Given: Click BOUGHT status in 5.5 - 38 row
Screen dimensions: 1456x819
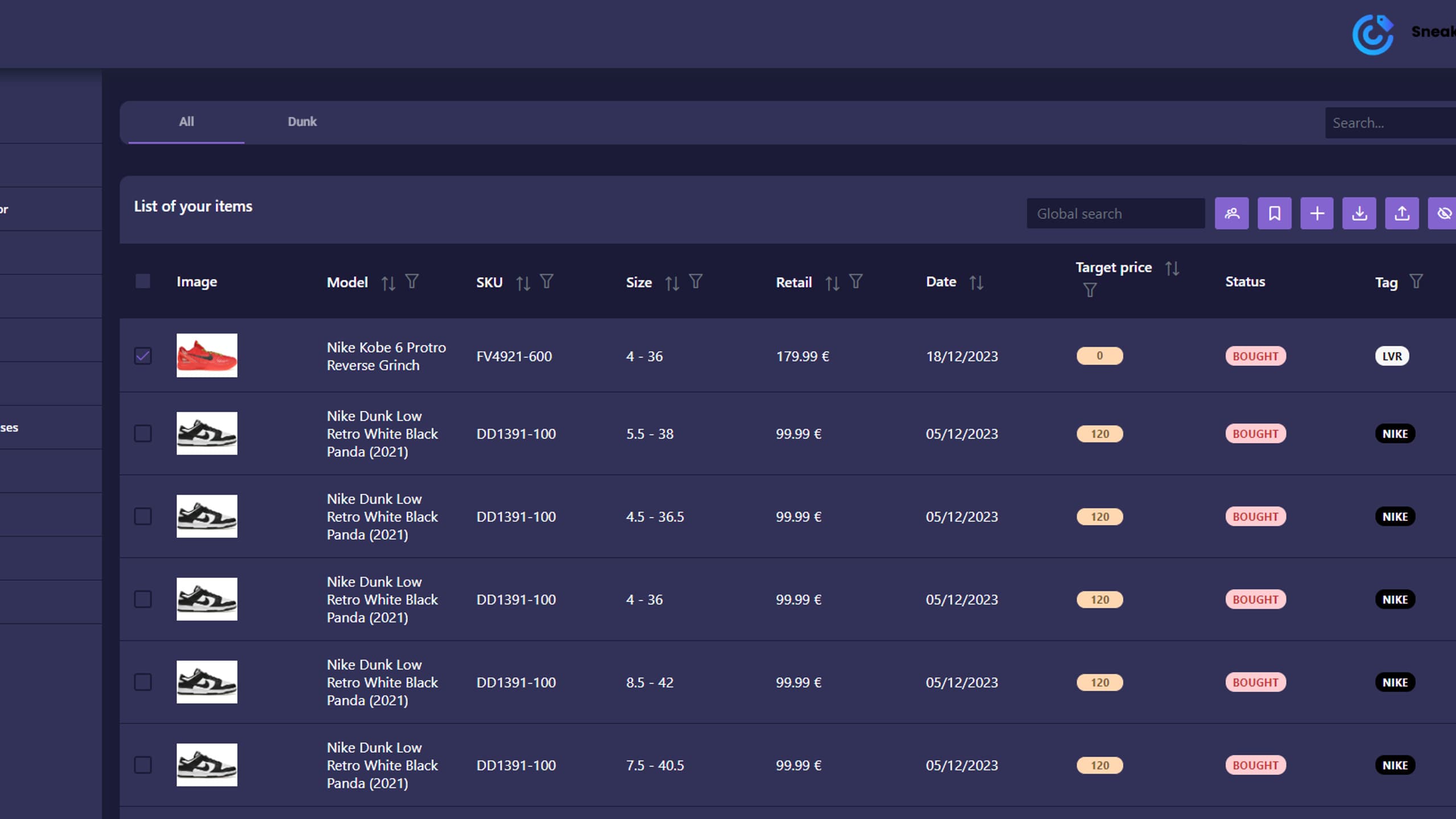Looking at the screenshot, I should [1255, 433].
